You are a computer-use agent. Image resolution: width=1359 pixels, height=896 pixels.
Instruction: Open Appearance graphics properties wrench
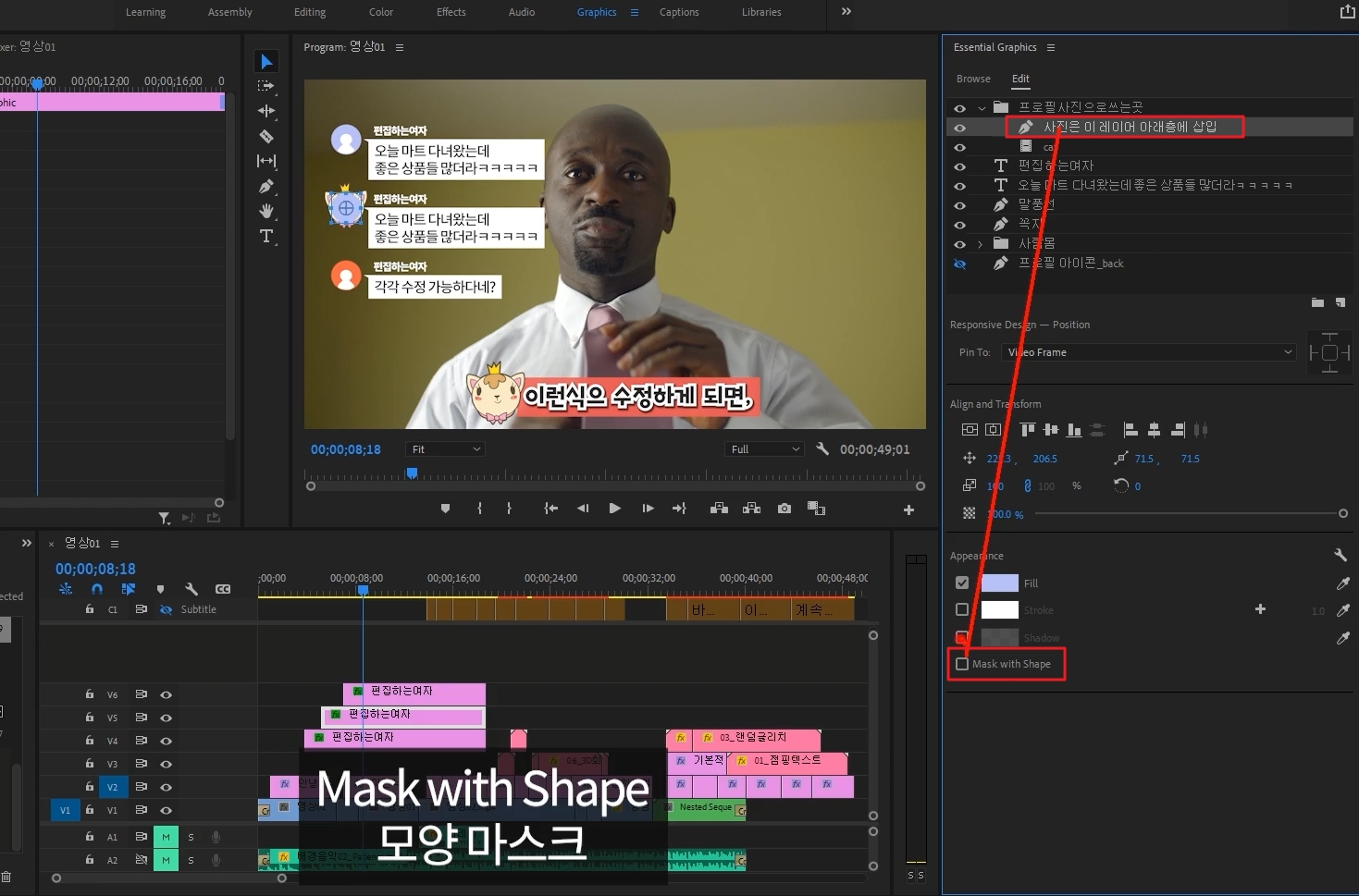pyautogui.click(x=1340, y=555)
